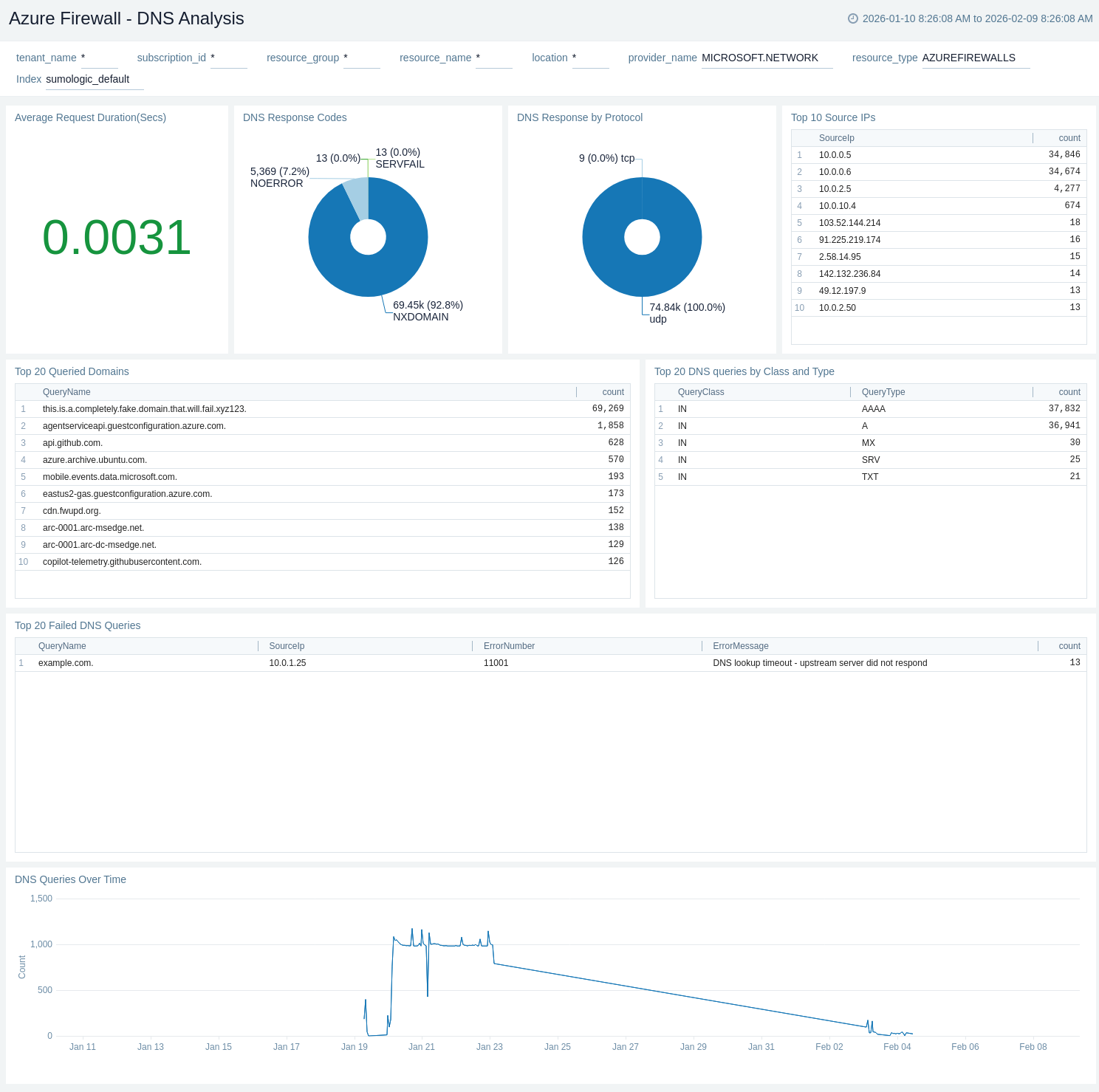Click the api.github.com. domain row

pyautogui.click(x=72, y=443)
